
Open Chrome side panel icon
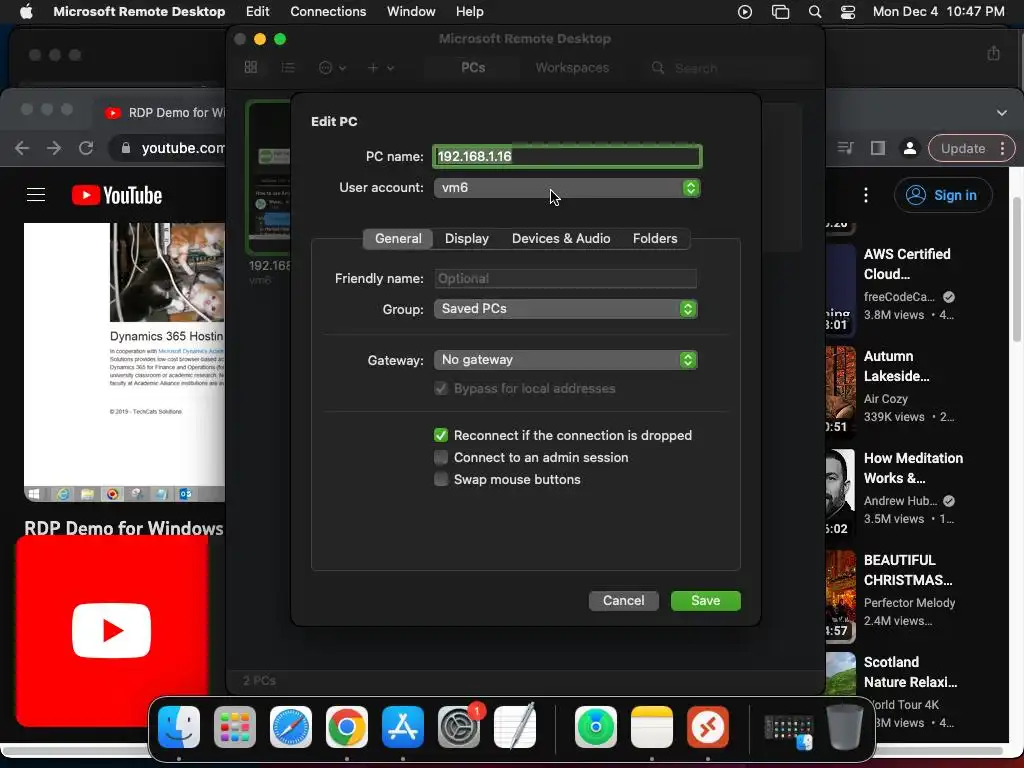(878, 148)
